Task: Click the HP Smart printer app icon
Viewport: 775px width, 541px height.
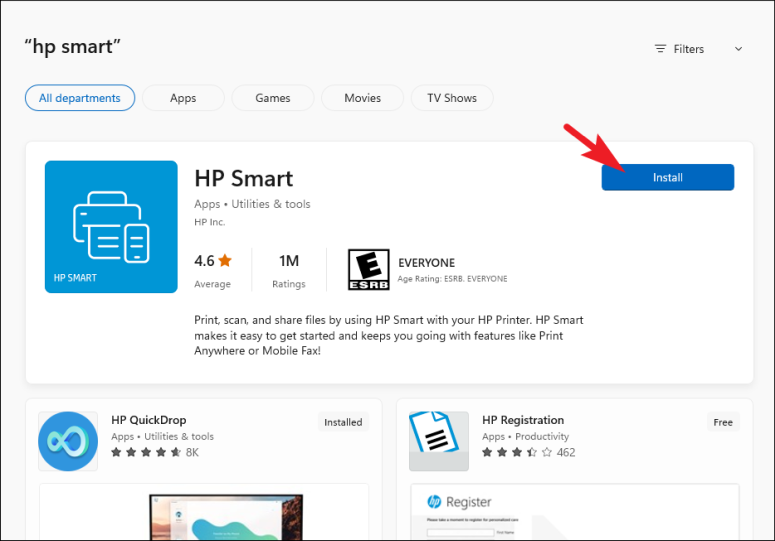Action: (111, 227)
